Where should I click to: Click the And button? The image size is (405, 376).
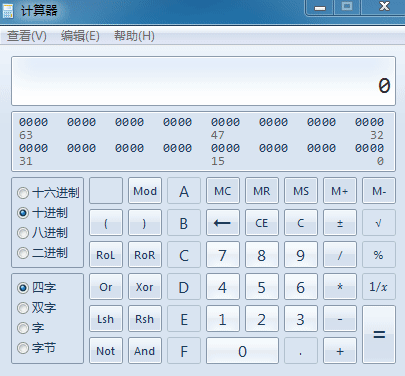(x=145, y=351)
